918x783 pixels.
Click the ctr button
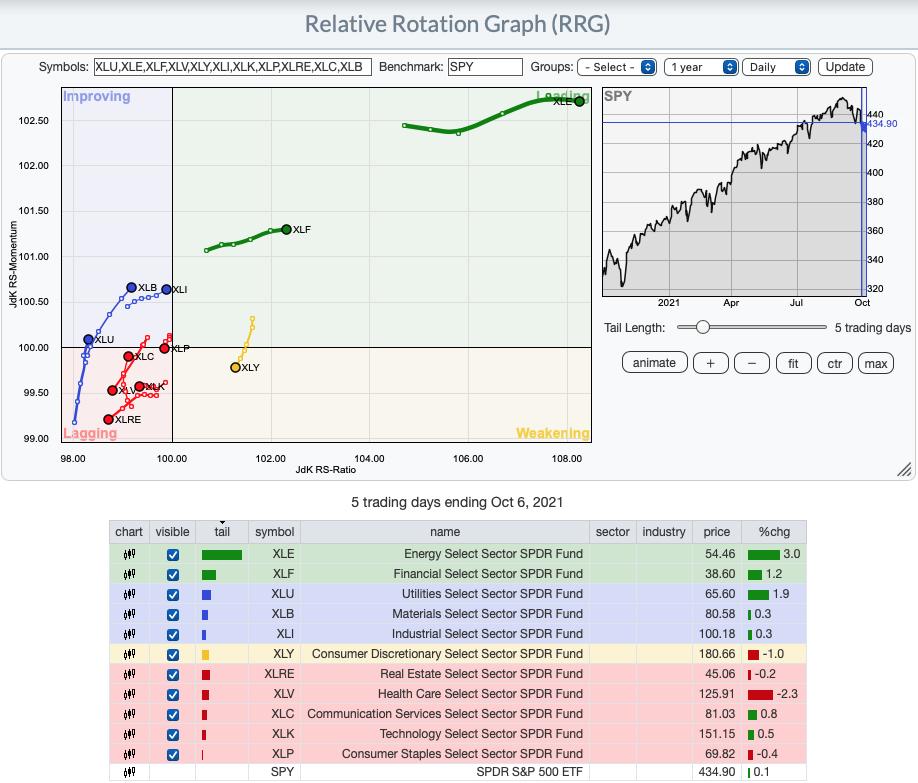(835, 363)
